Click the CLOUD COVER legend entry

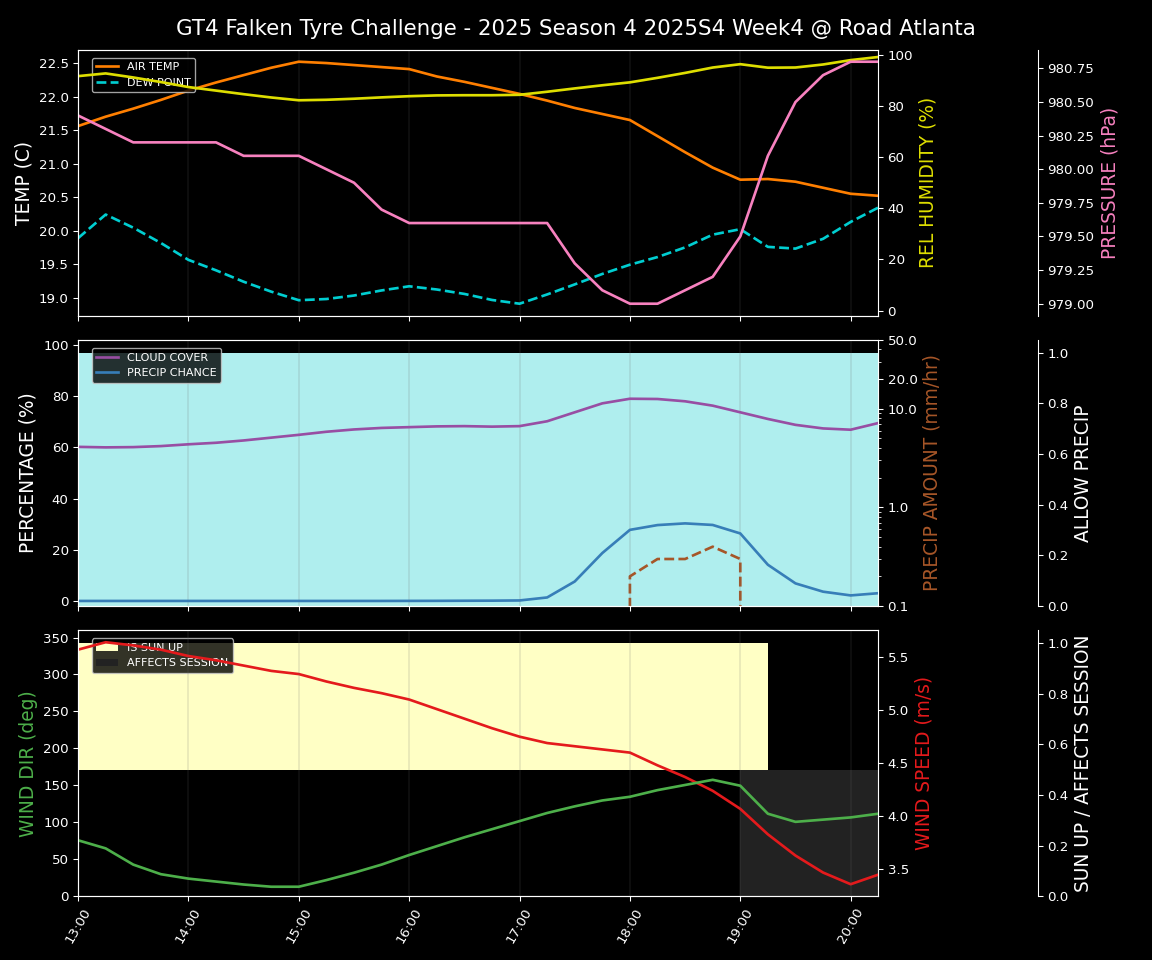click(167, 357)
